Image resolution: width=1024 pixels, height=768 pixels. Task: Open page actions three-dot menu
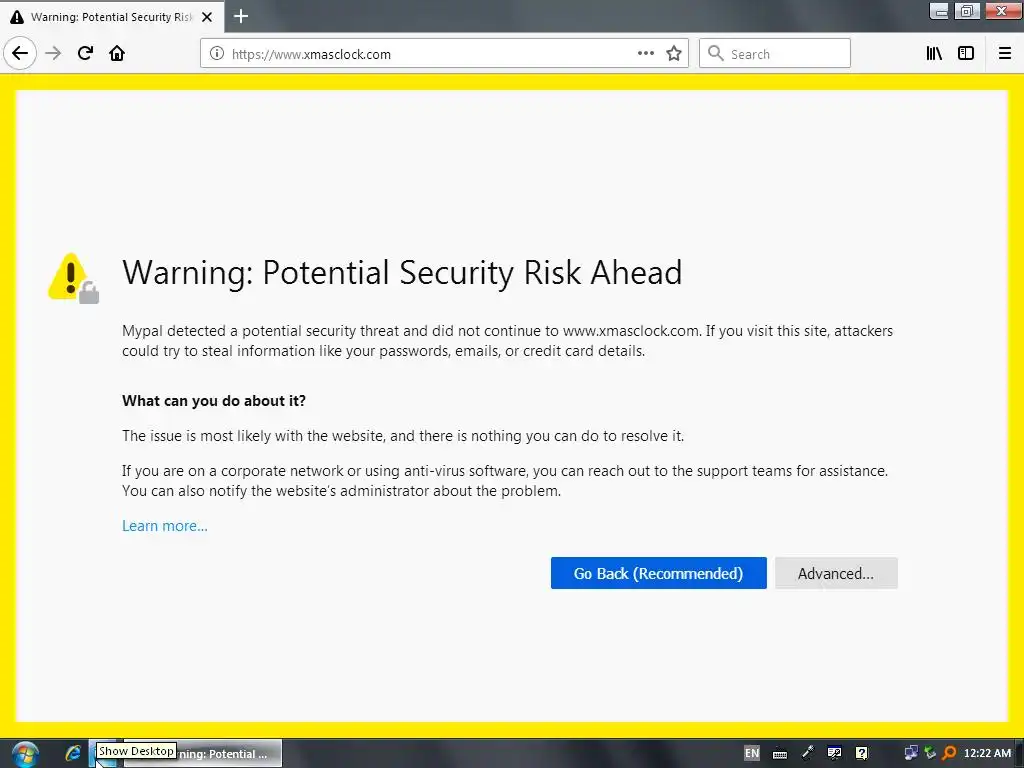[645, 54]
